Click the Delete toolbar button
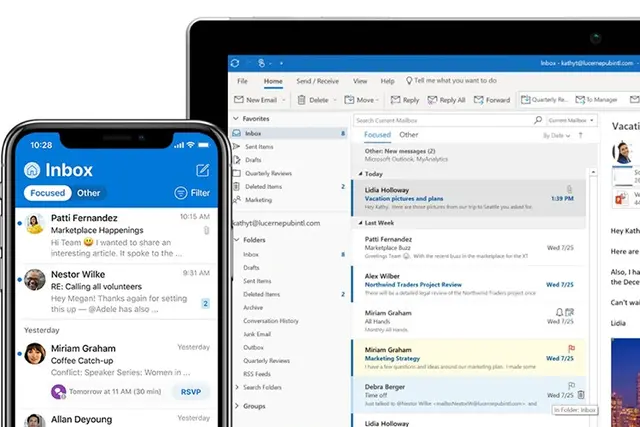640x427 pixels. [313, 100]
